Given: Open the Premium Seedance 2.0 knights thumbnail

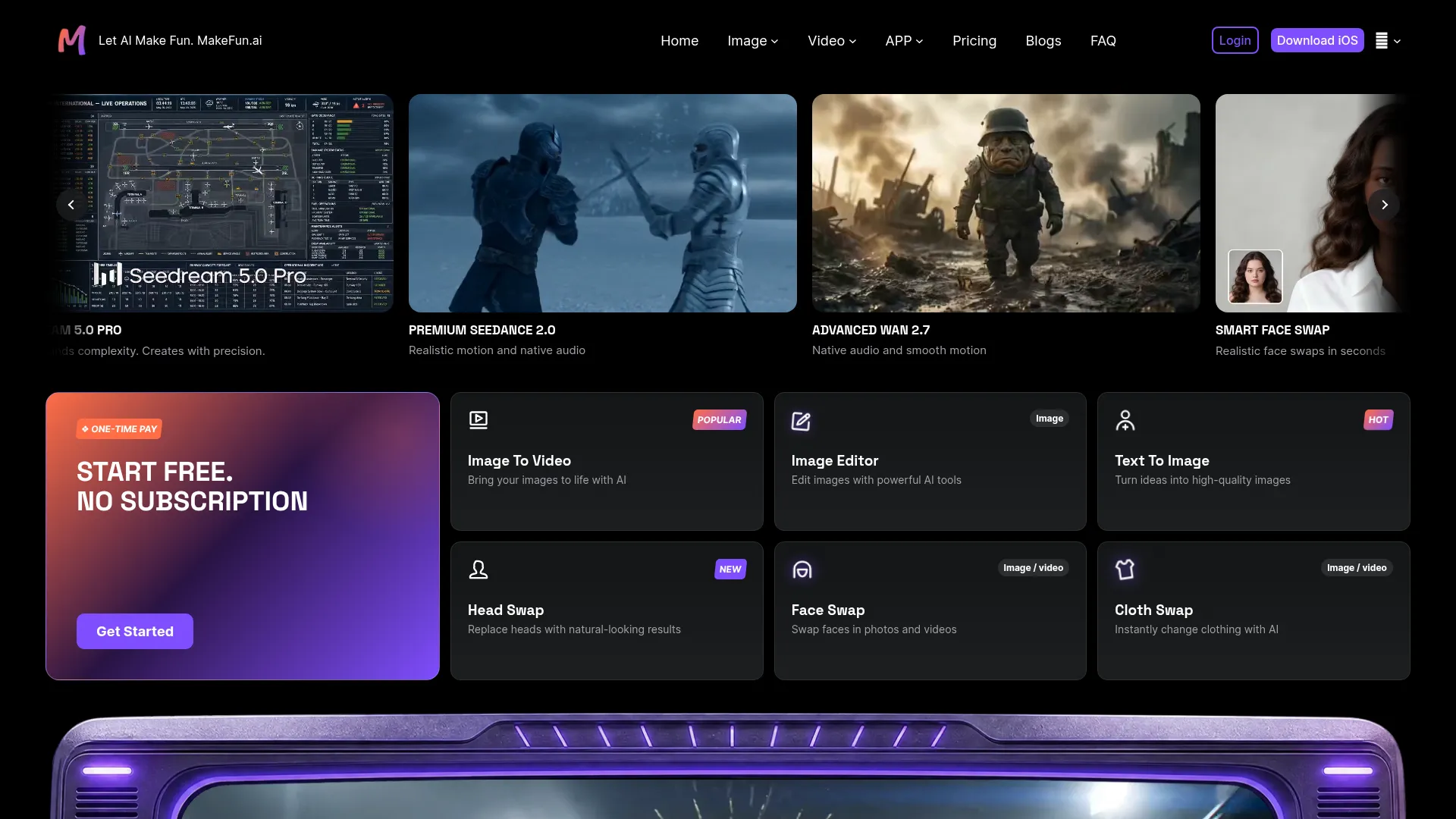Looking at the screenshot, I should [x=603, y=203].
